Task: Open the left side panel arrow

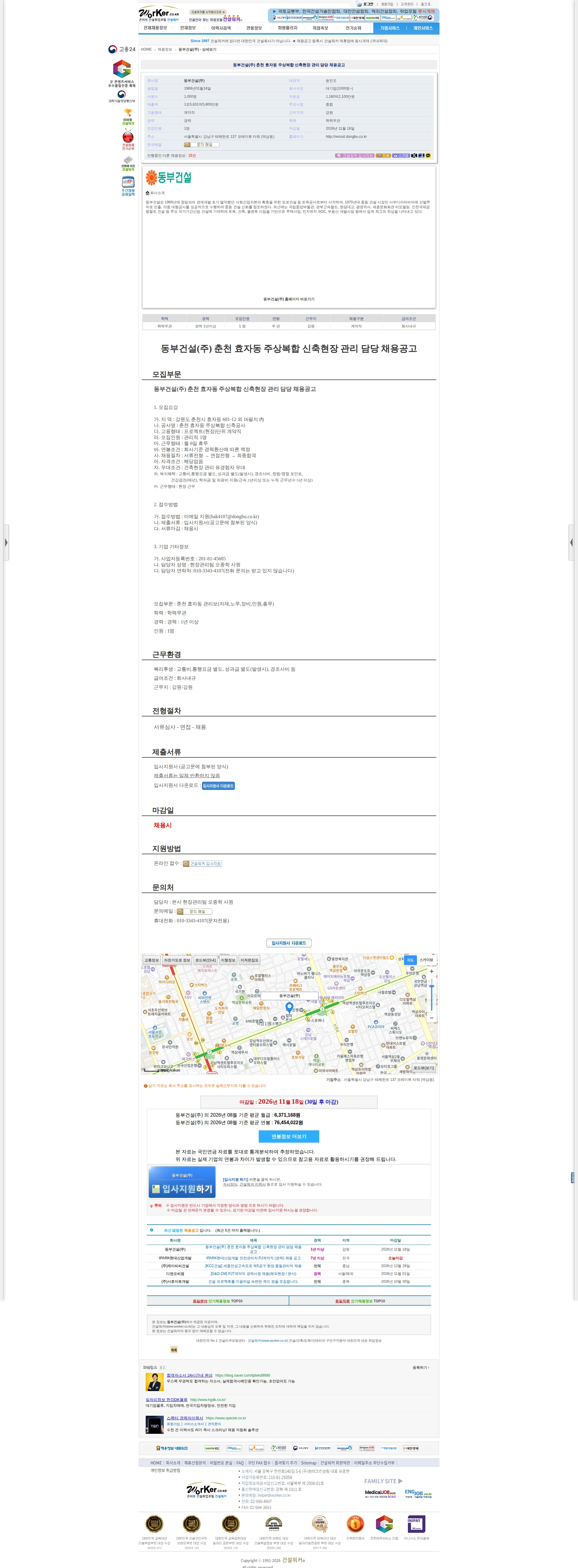Action: click(5, 542)
